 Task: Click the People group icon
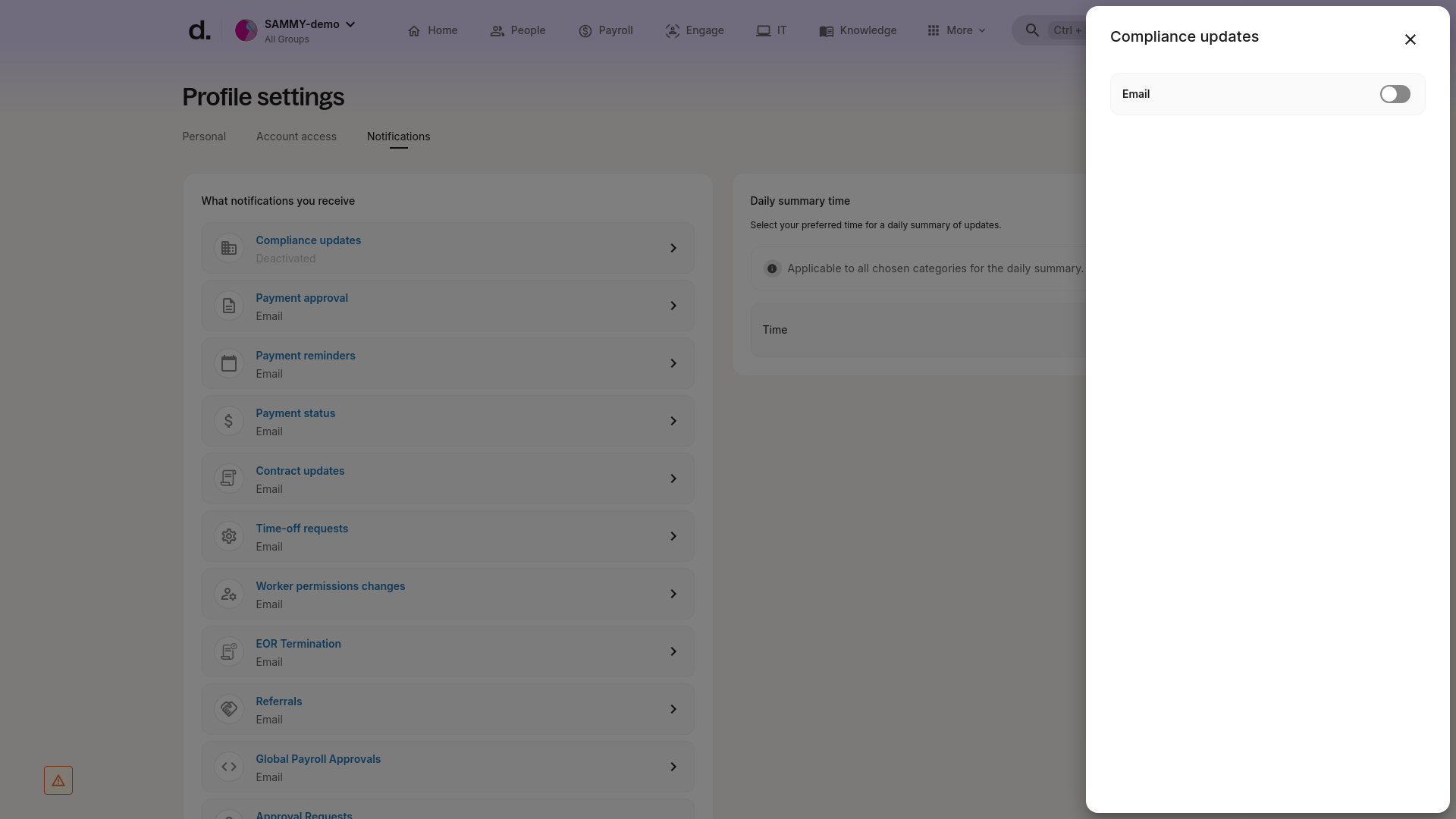click(497, 31)
